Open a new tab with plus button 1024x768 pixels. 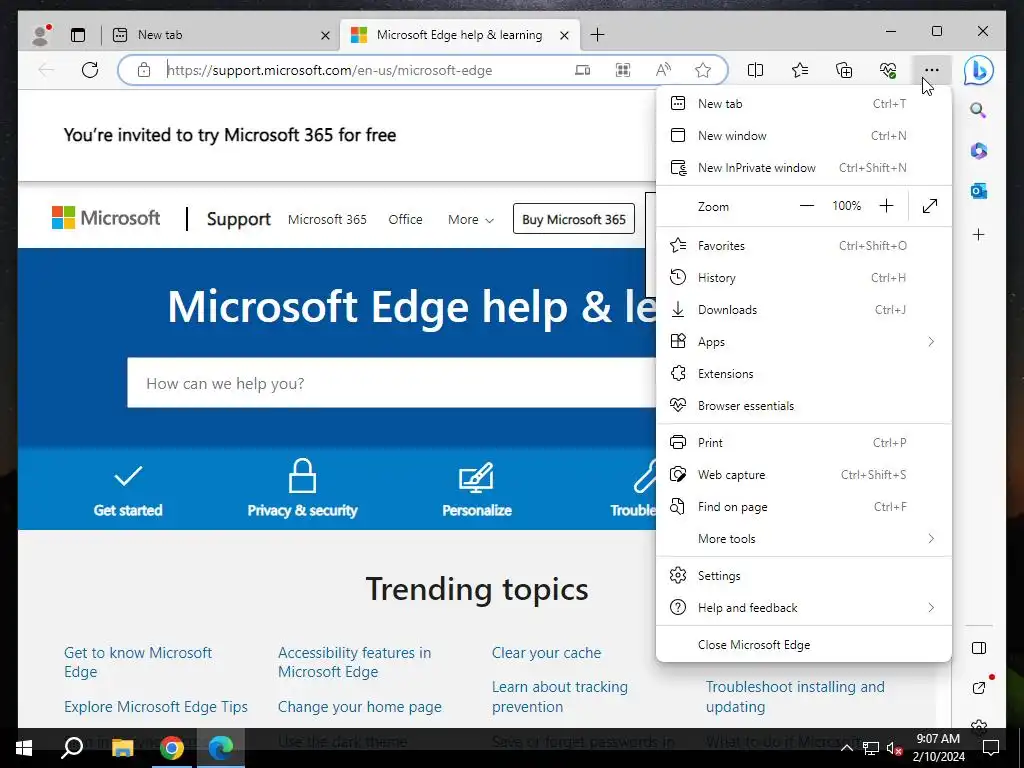click(597, 35)
